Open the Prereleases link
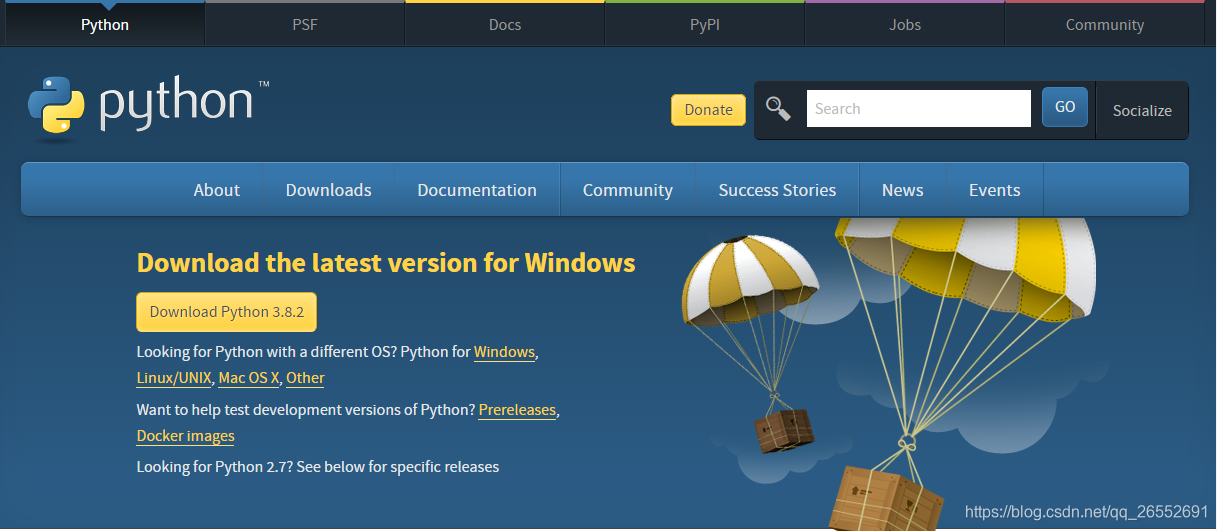Image resolution: width=1217 pixels, height=531 pixels. (517, 410)
